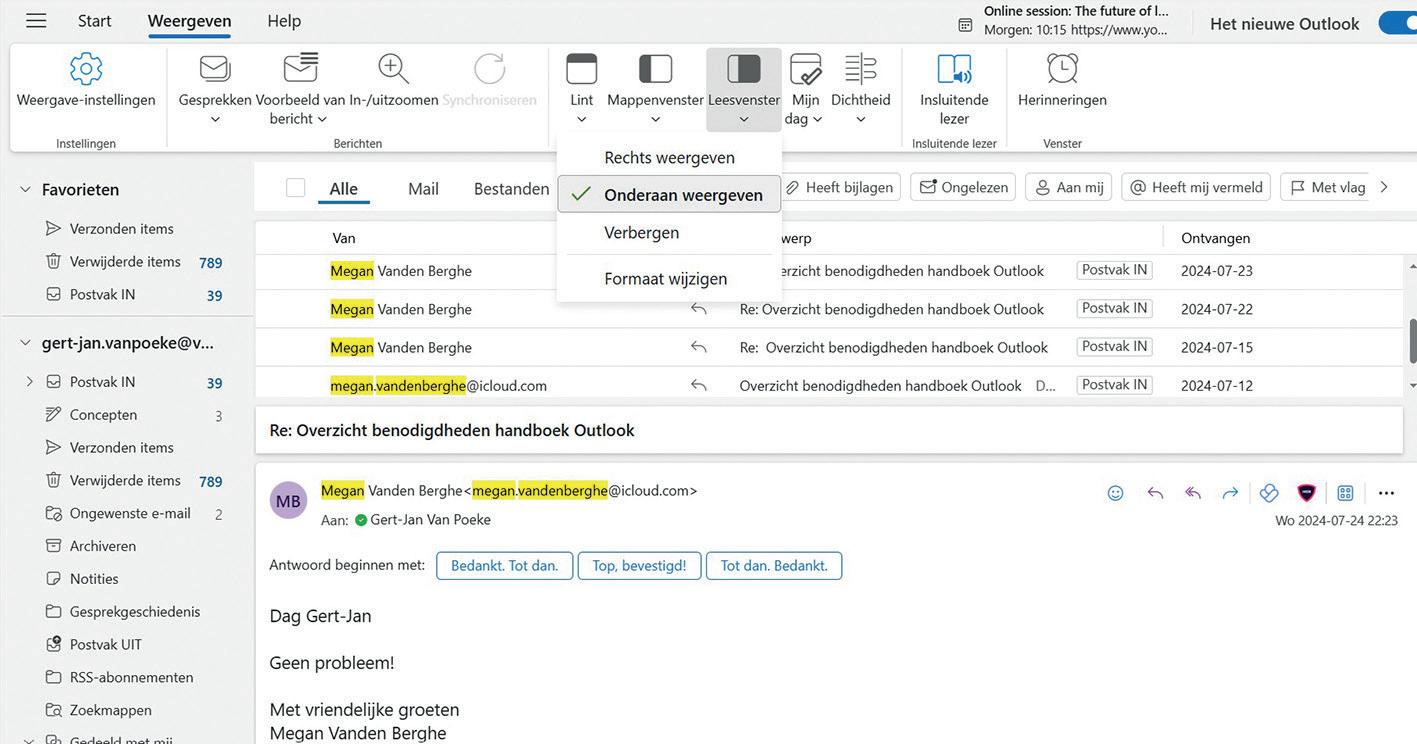Apply the Heeft mij vermeld filter

1196,187
